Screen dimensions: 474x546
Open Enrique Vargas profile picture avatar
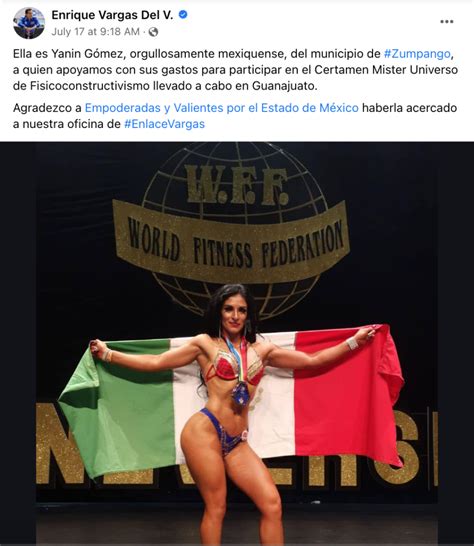pyautogui.click(x=29, y=23)
